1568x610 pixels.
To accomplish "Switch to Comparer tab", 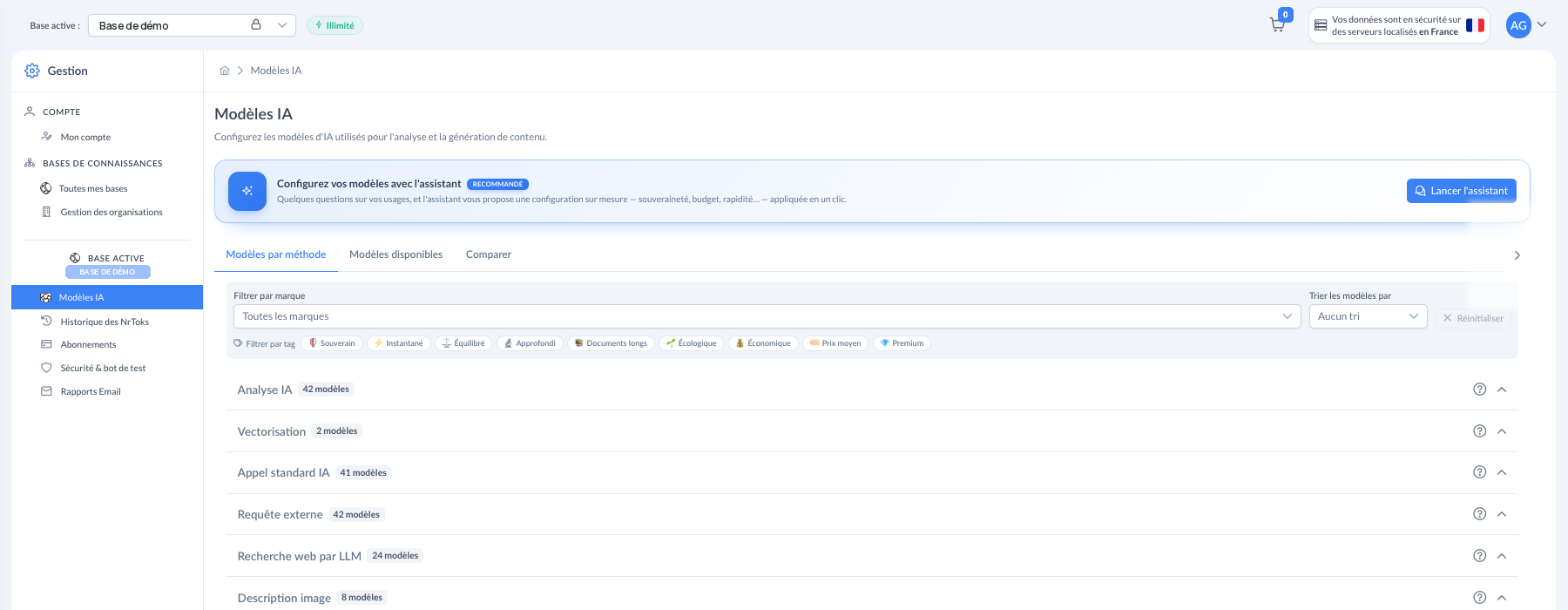I will pos(489,254).
